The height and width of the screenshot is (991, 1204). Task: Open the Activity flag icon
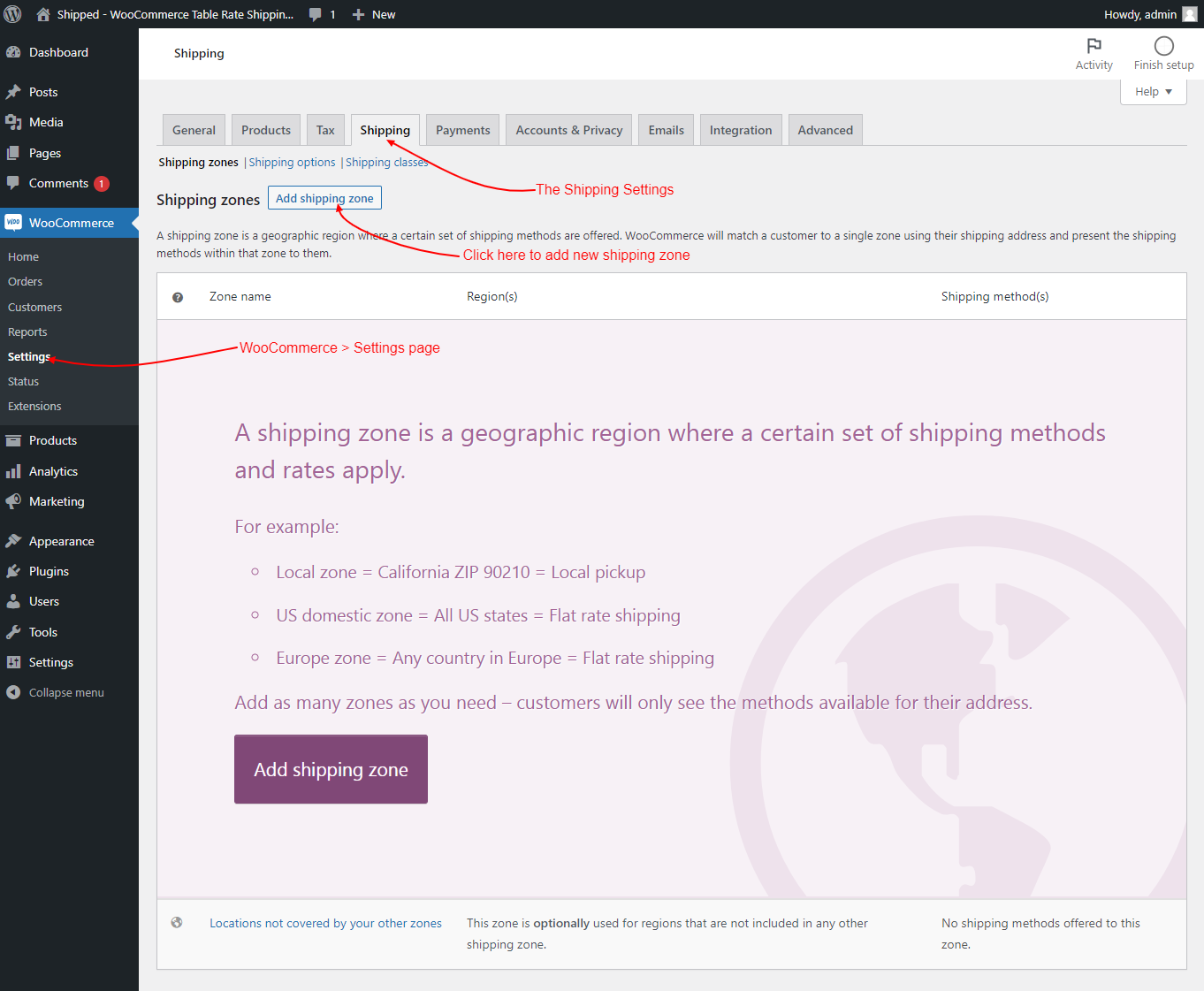(x=1094, y=46)
